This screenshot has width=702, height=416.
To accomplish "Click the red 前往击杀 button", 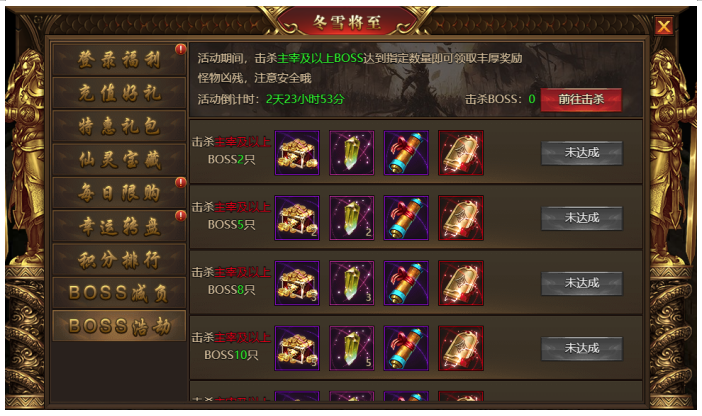I will [581, 99].
